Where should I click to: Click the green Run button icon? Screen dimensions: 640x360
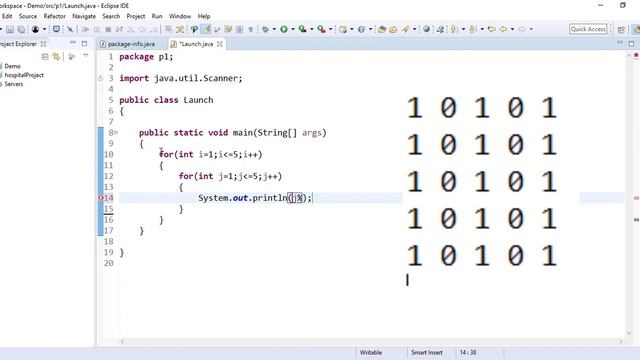(x=284, y=29)
